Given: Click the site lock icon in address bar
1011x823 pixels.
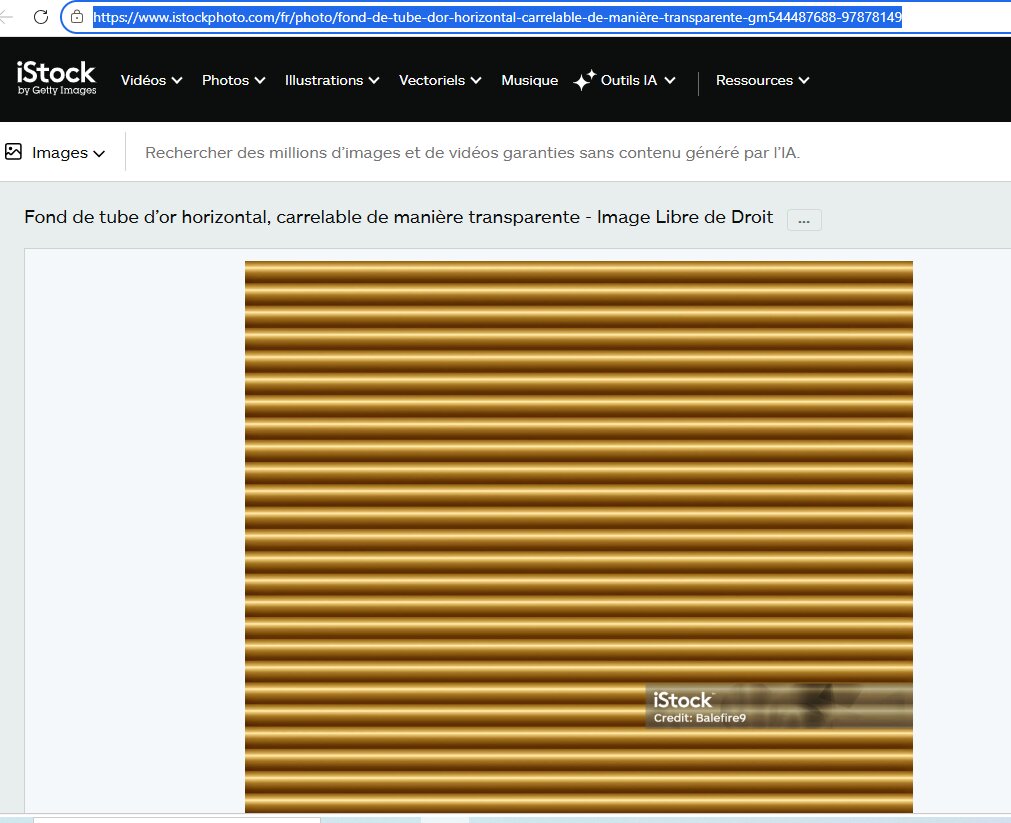Looking at the screenshot, I should click(x=77, y=17).
